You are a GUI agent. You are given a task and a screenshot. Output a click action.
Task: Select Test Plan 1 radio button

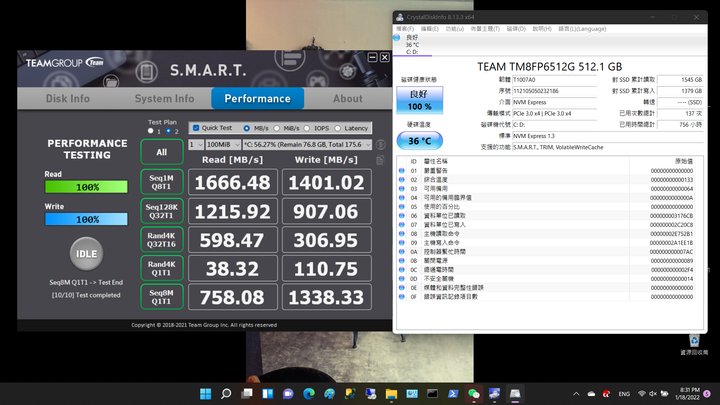151,131
